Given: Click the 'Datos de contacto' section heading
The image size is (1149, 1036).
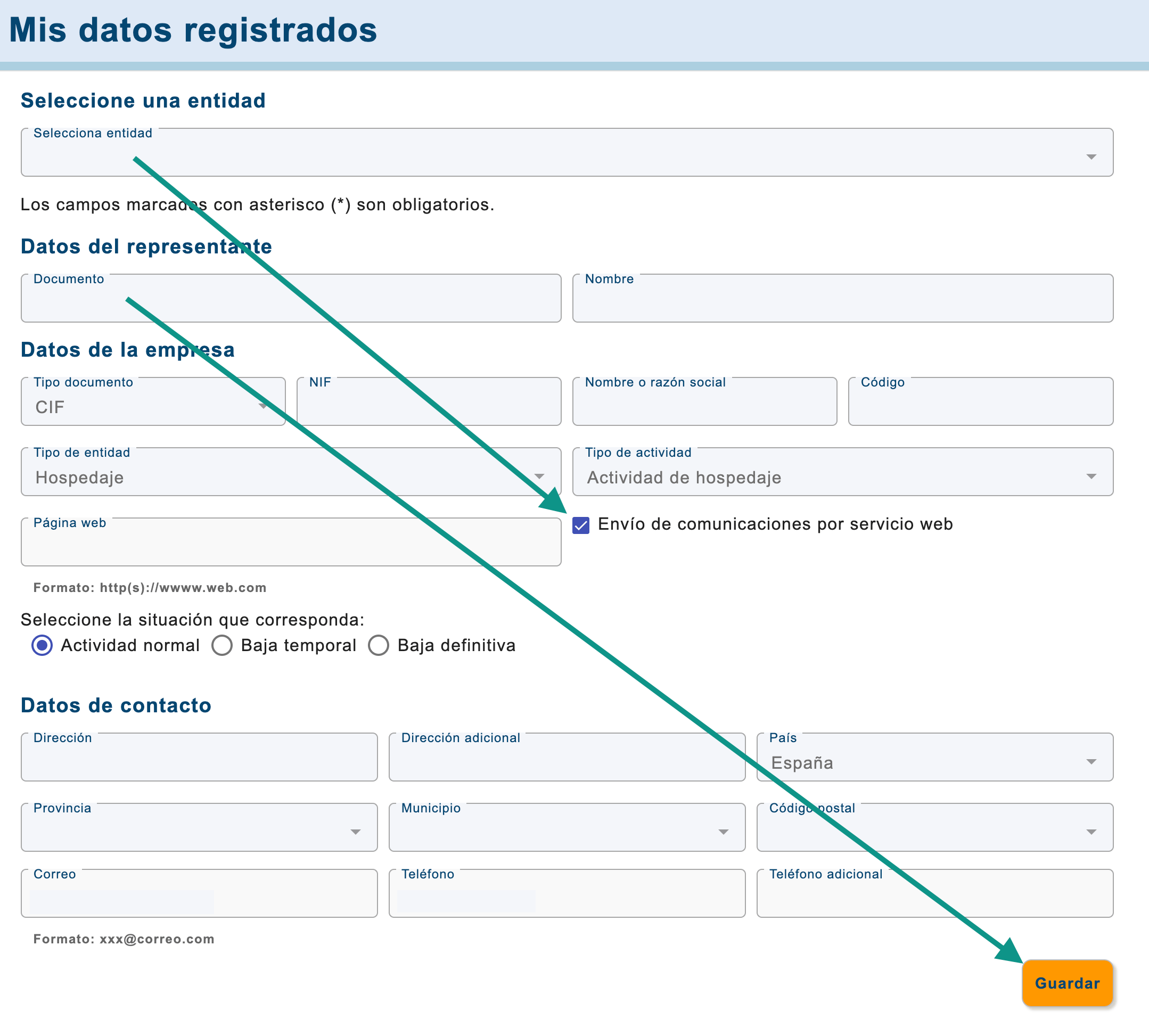Looking at the screenshot, I should pos(116,705).
